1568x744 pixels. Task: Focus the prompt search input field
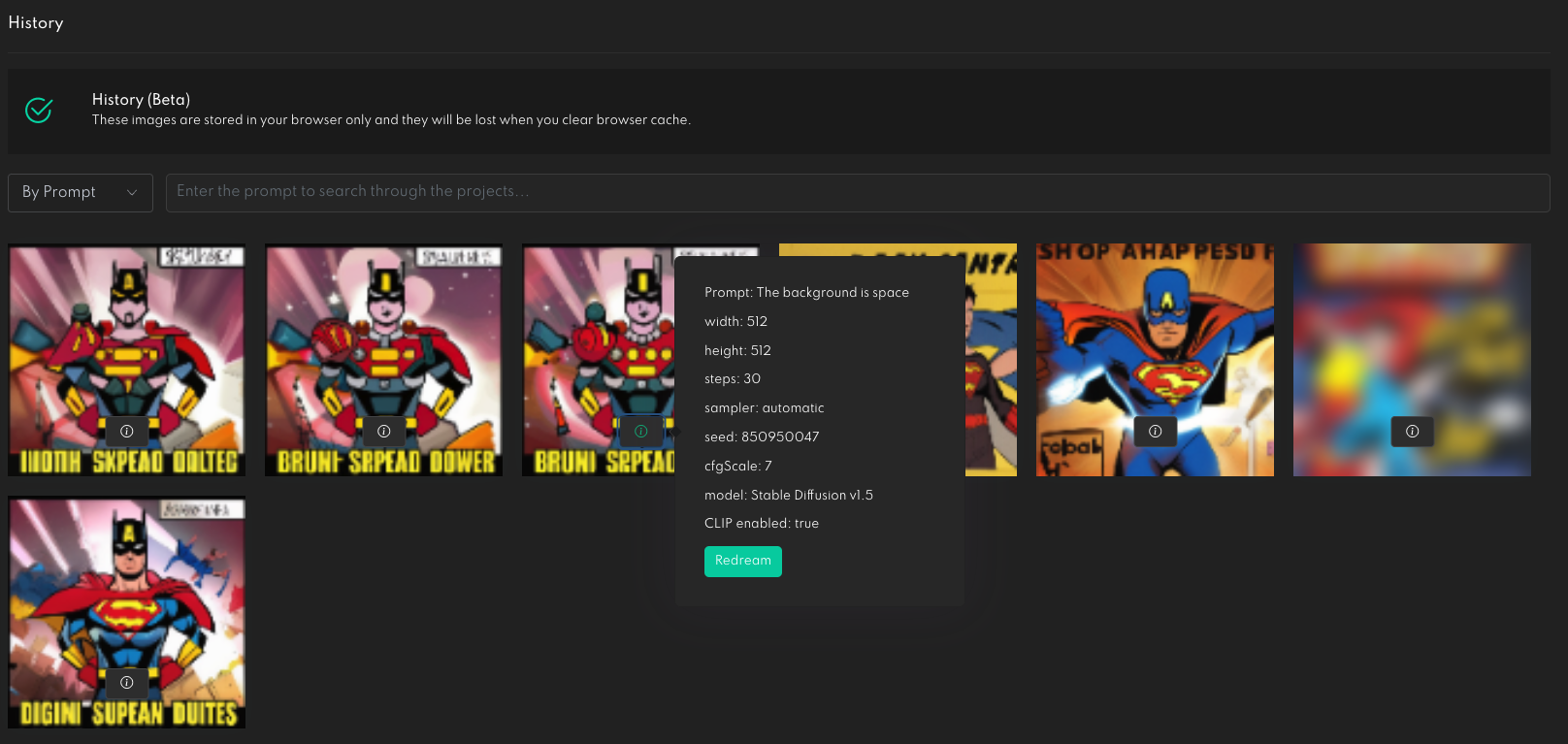coord(858,192)
